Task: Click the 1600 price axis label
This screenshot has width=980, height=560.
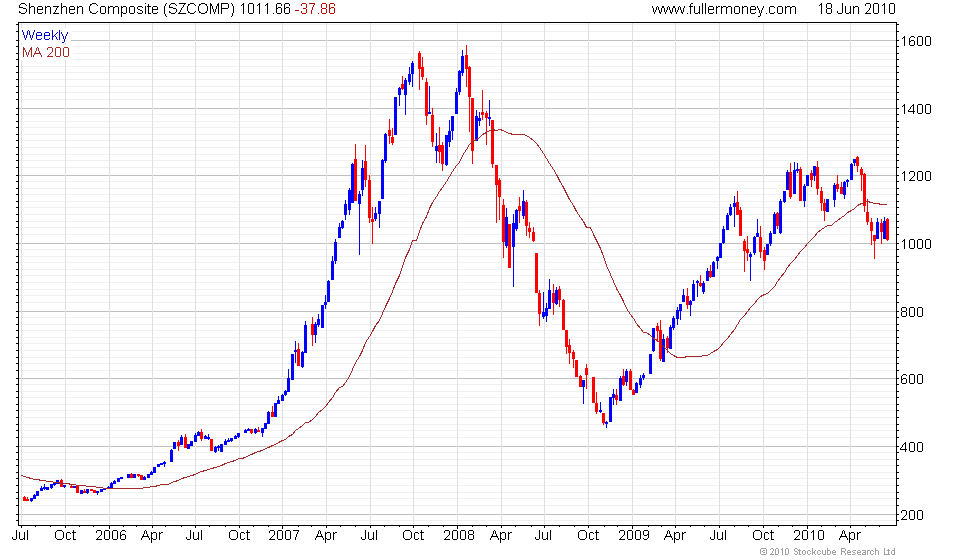Action: (916, 41)
